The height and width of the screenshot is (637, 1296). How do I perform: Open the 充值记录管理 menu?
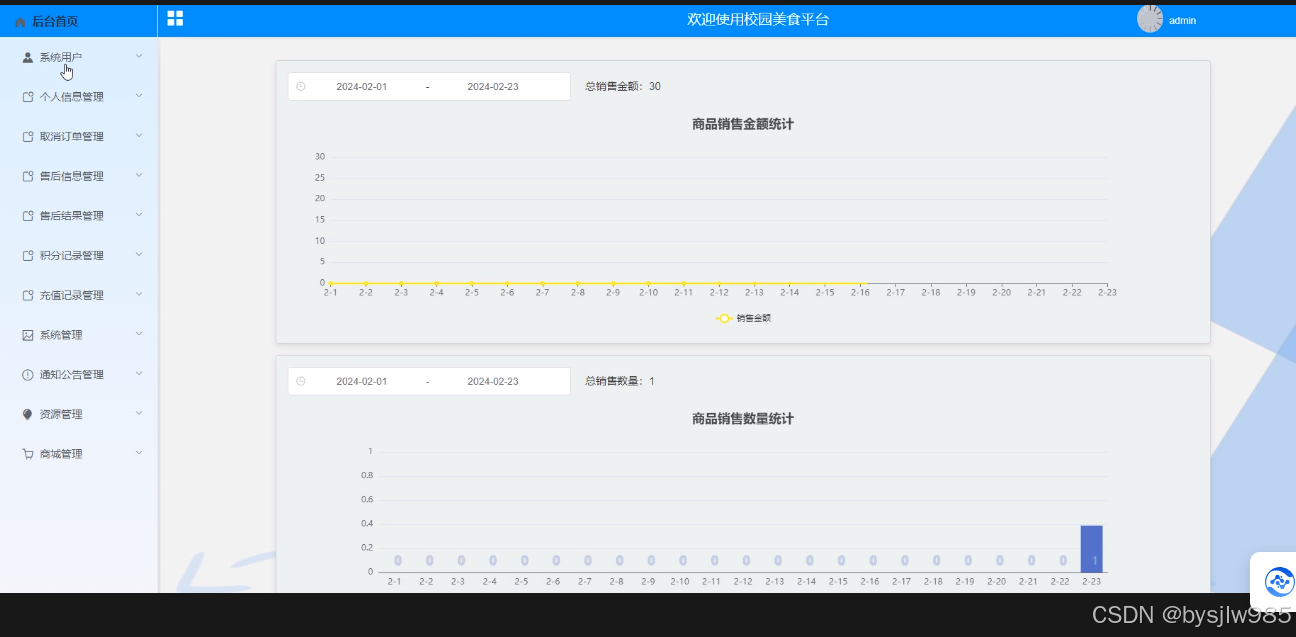pyautogui.click(x=79, y=295)
